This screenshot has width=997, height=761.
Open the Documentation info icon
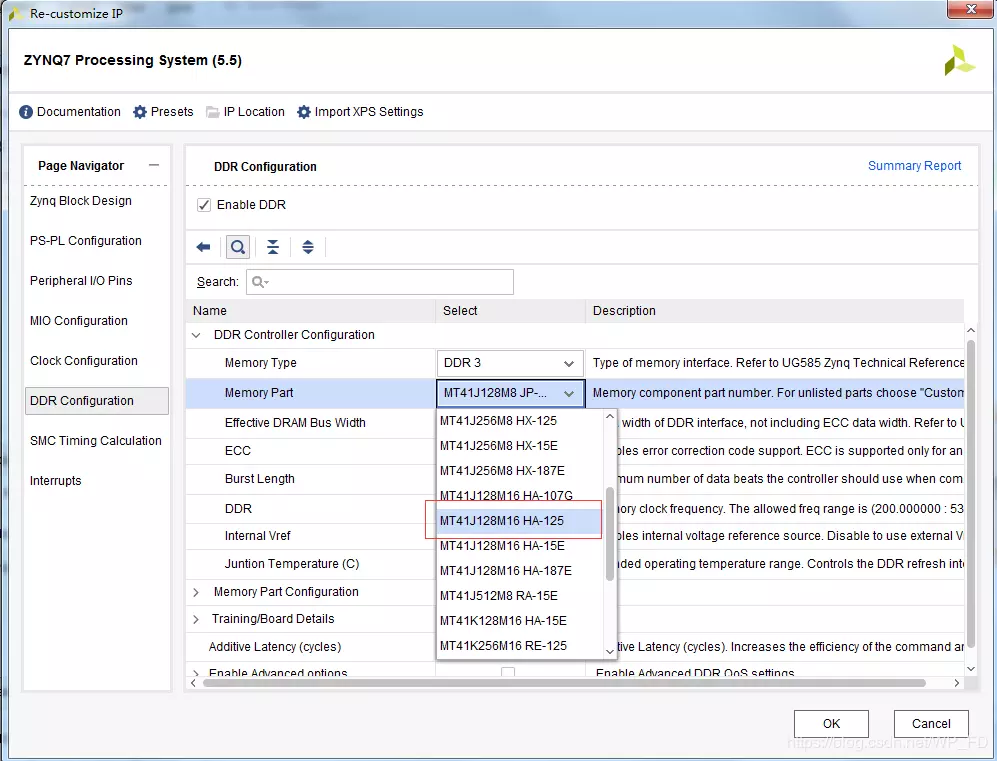point(25,112)
